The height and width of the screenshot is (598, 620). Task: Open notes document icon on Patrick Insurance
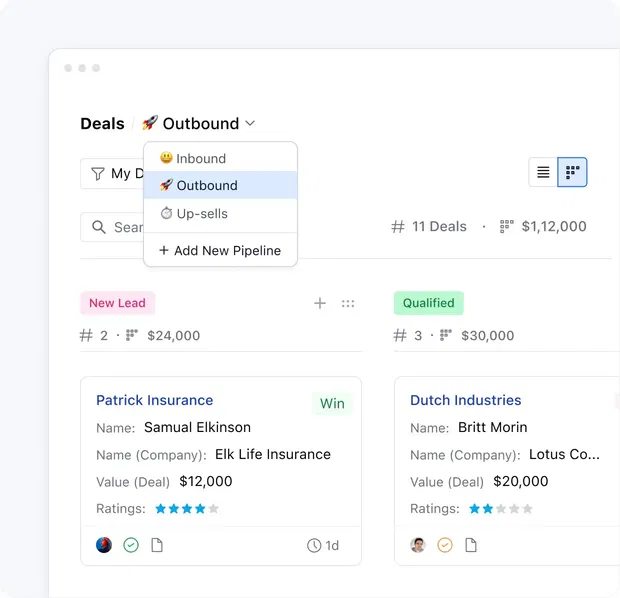click(157, 545)
